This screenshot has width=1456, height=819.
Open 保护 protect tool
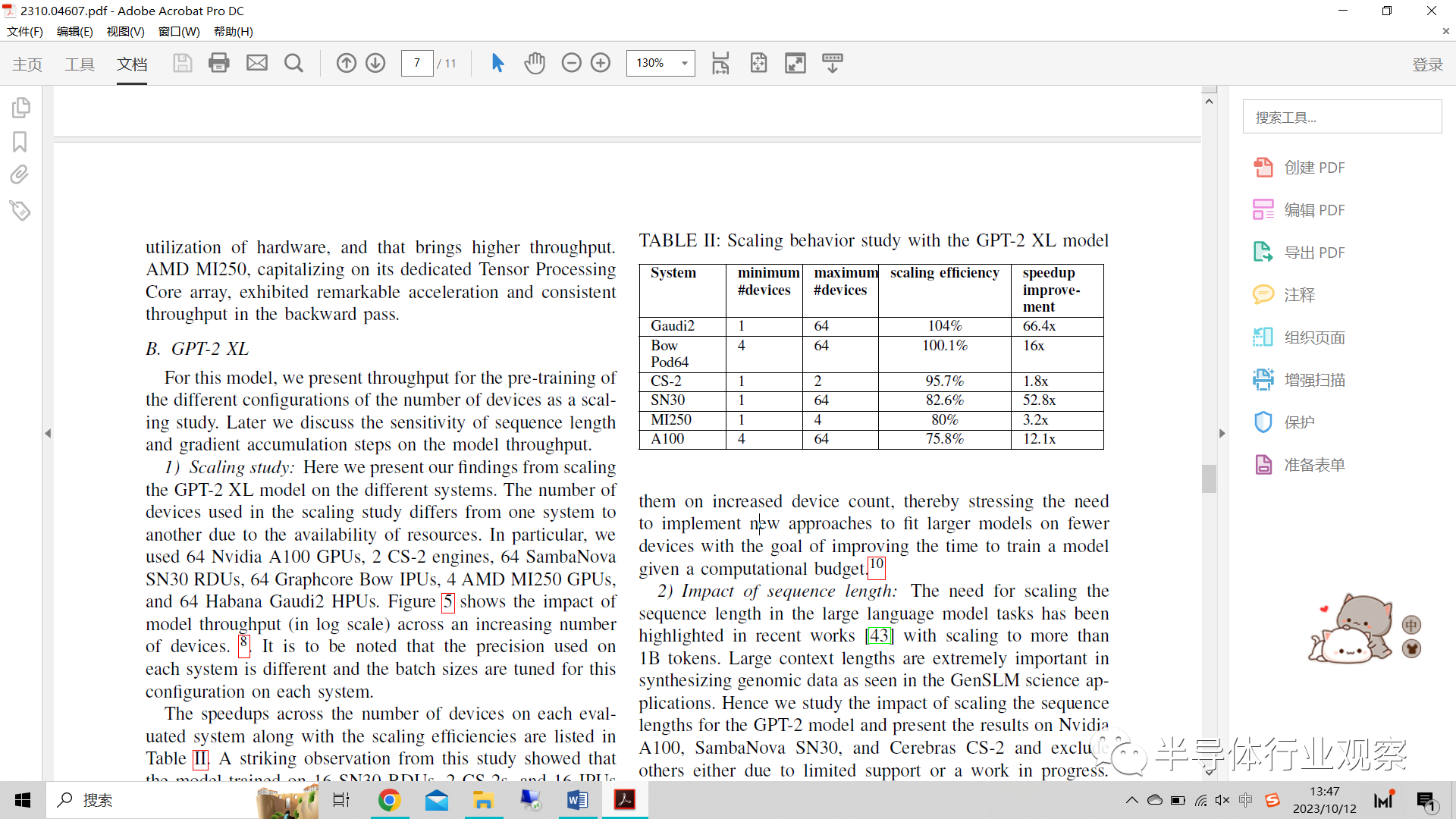coord(1283,422)
